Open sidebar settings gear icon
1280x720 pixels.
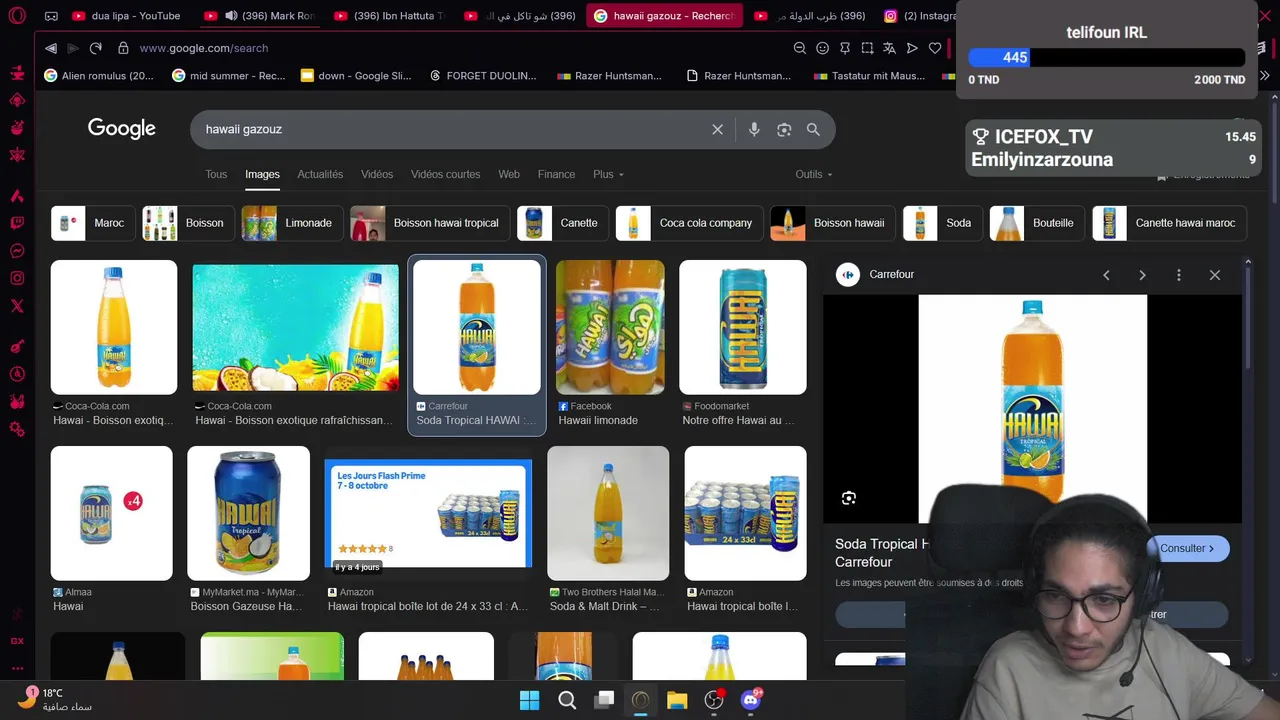17,429
